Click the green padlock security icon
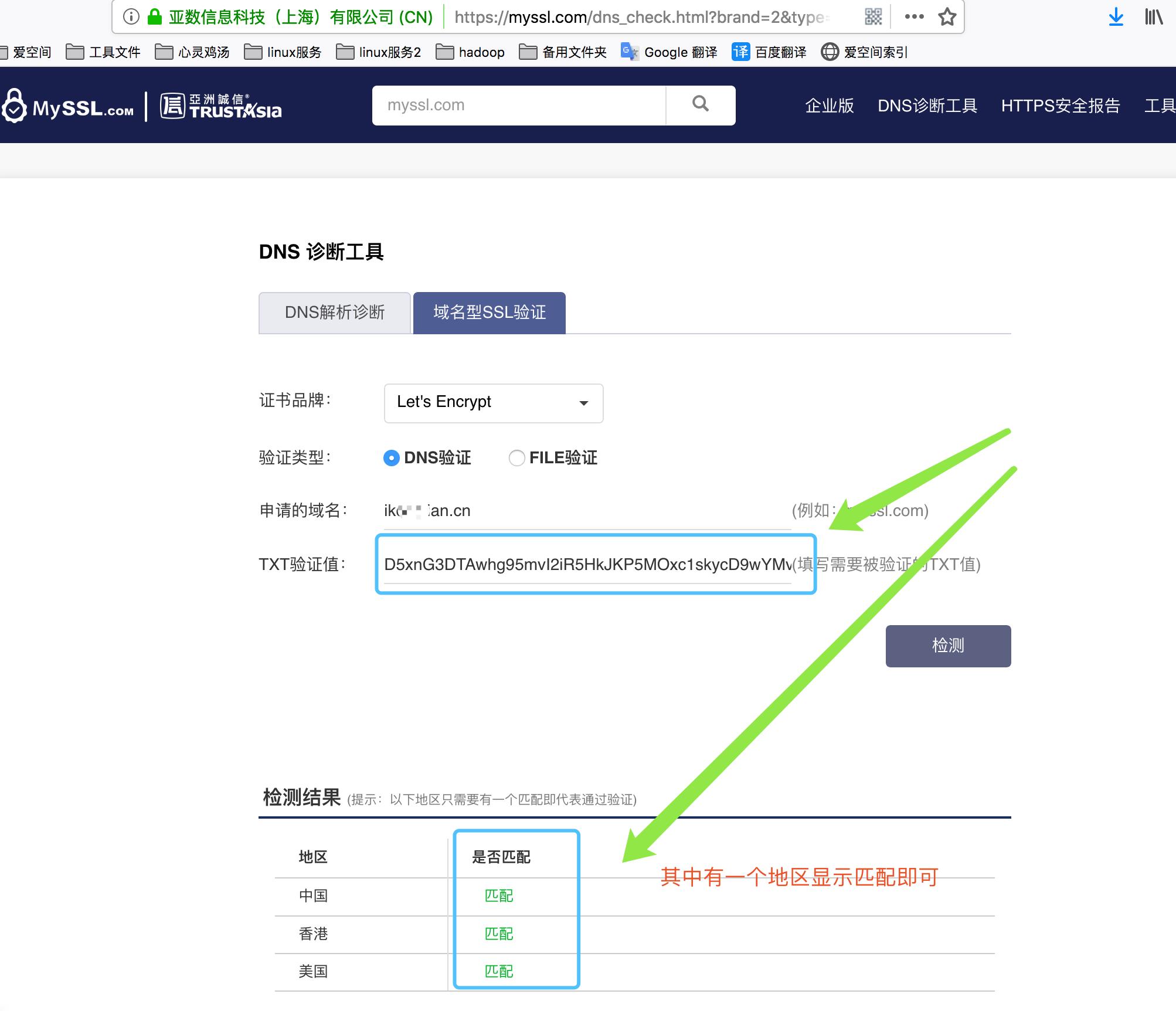Viewport: 1176px width, 1011px height. [154, 17]
